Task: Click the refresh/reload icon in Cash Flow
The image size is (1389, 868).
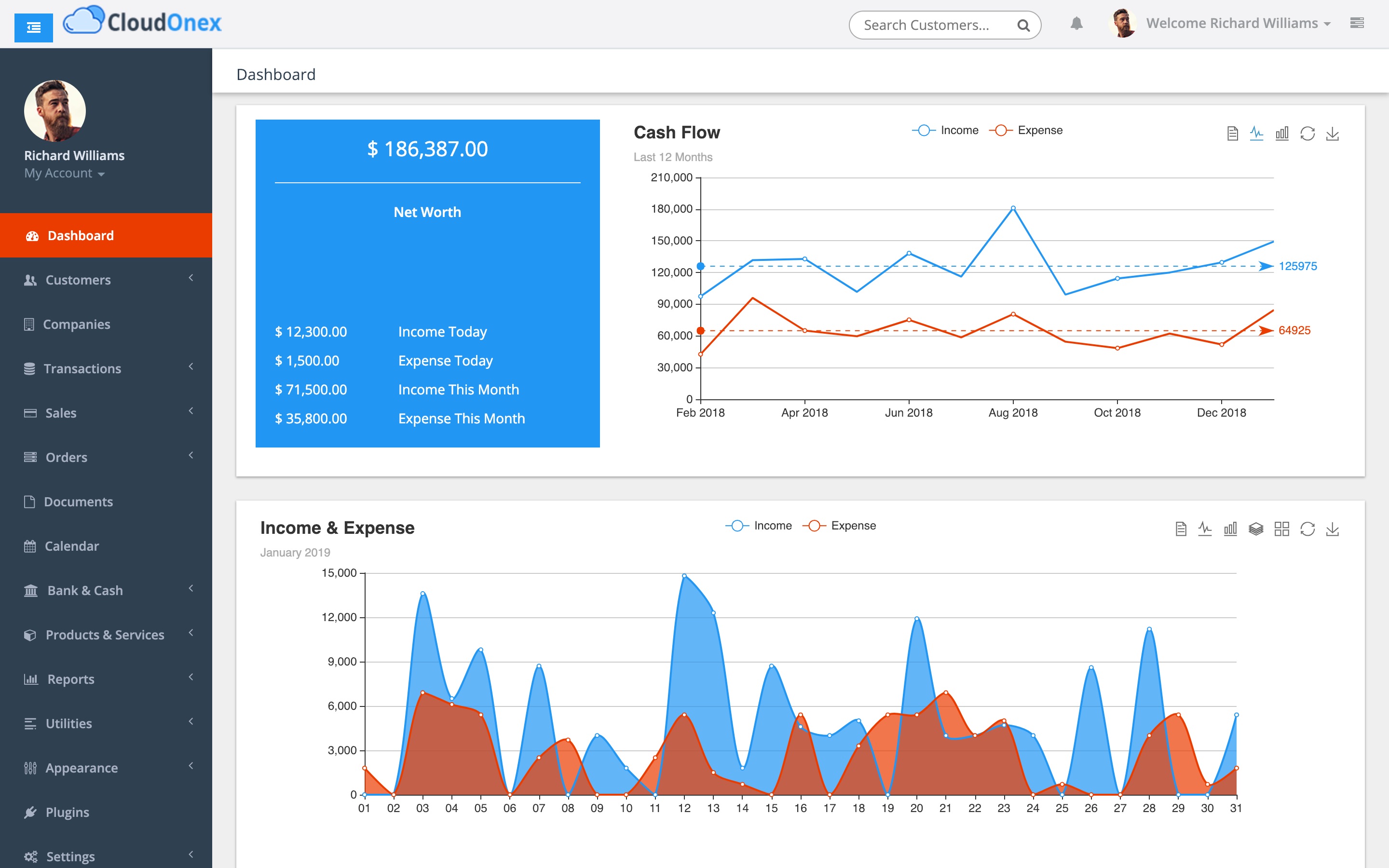Action: [1307, 132]
